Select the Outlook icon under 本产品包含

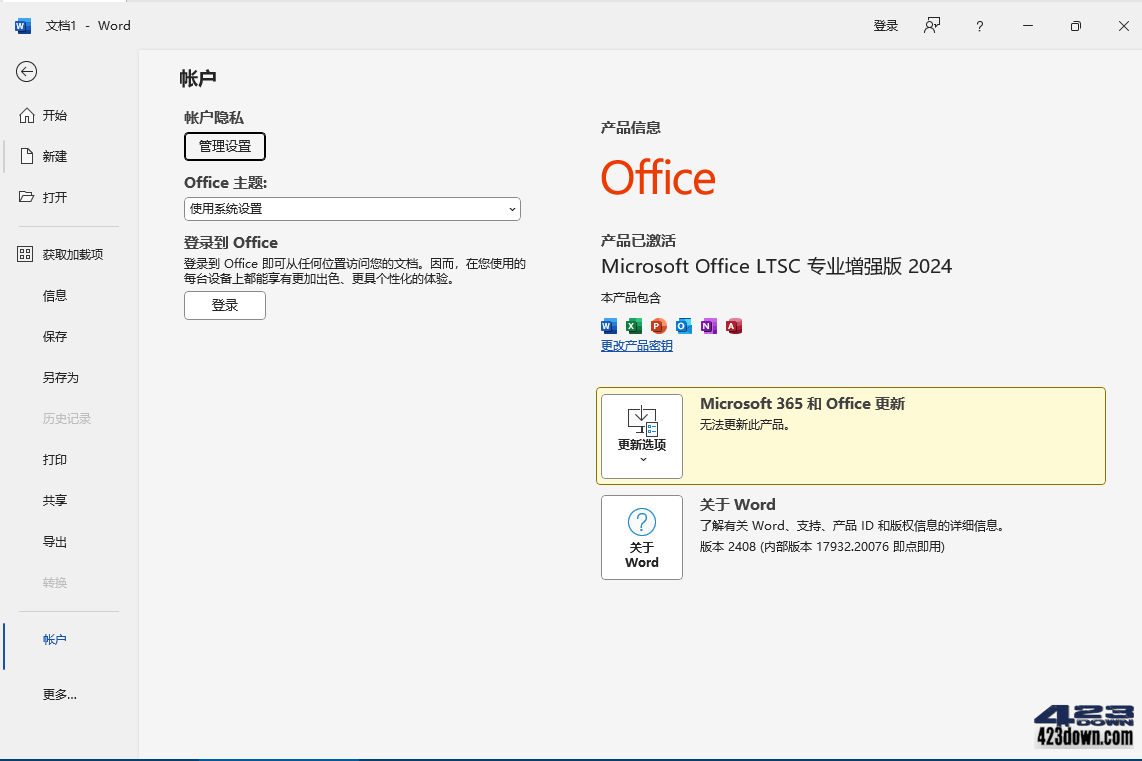(x=683, y=326)
